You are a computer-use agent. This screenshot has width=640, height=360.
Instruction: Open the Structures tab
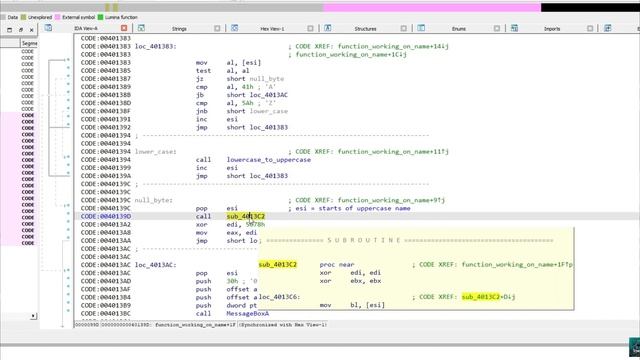pos(365,29)
